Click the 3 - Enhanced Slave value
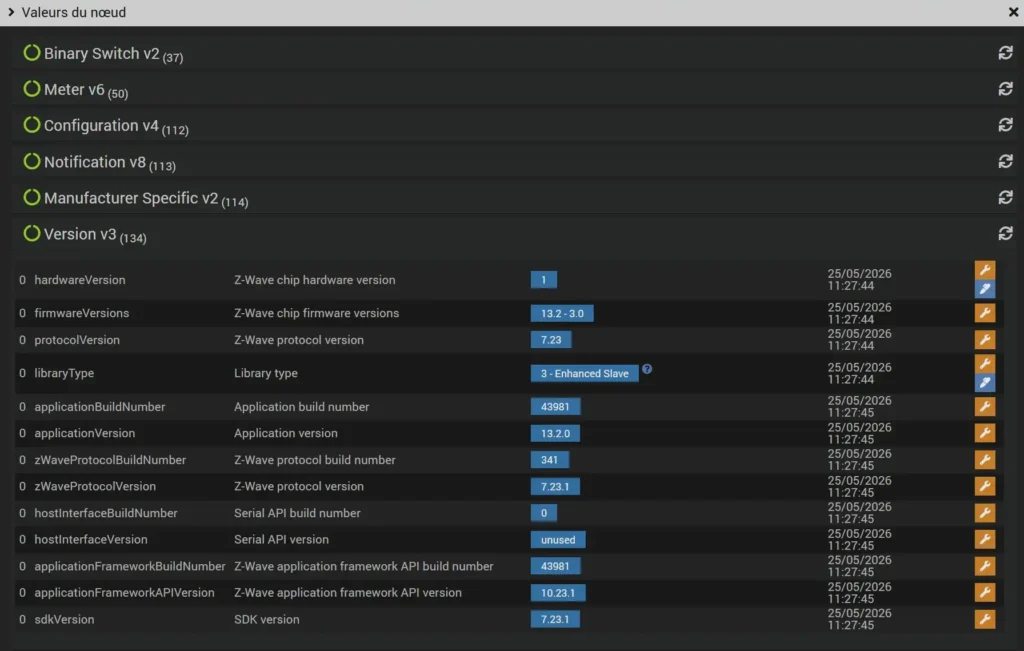This screenshot has height=651, width=1024. tap(584, 373)
